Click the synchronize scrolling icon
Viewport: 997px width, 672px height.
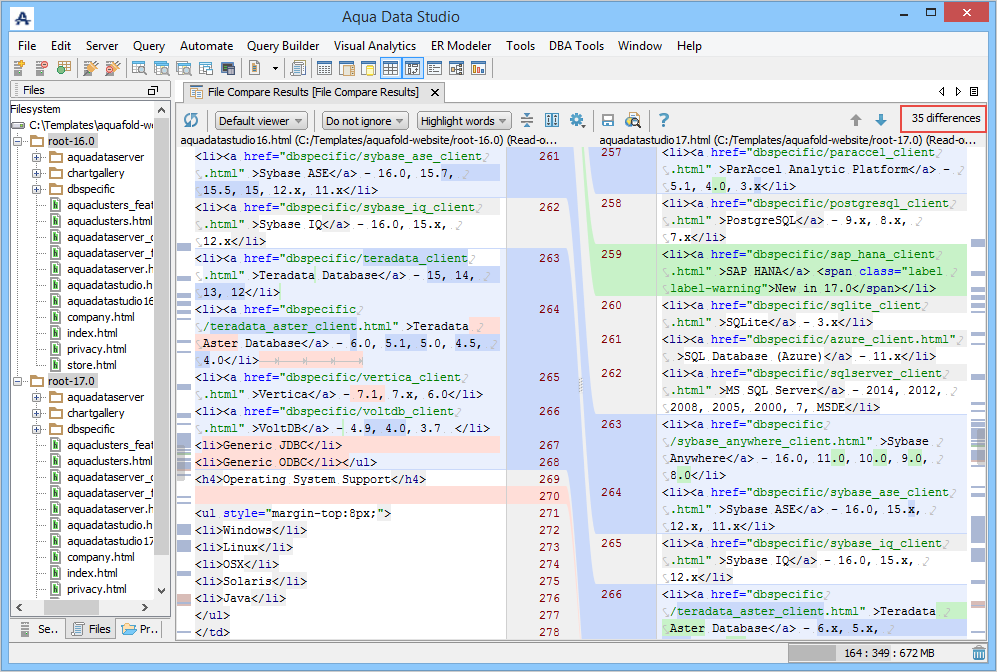pyautogui.click(x=528, y=121)
